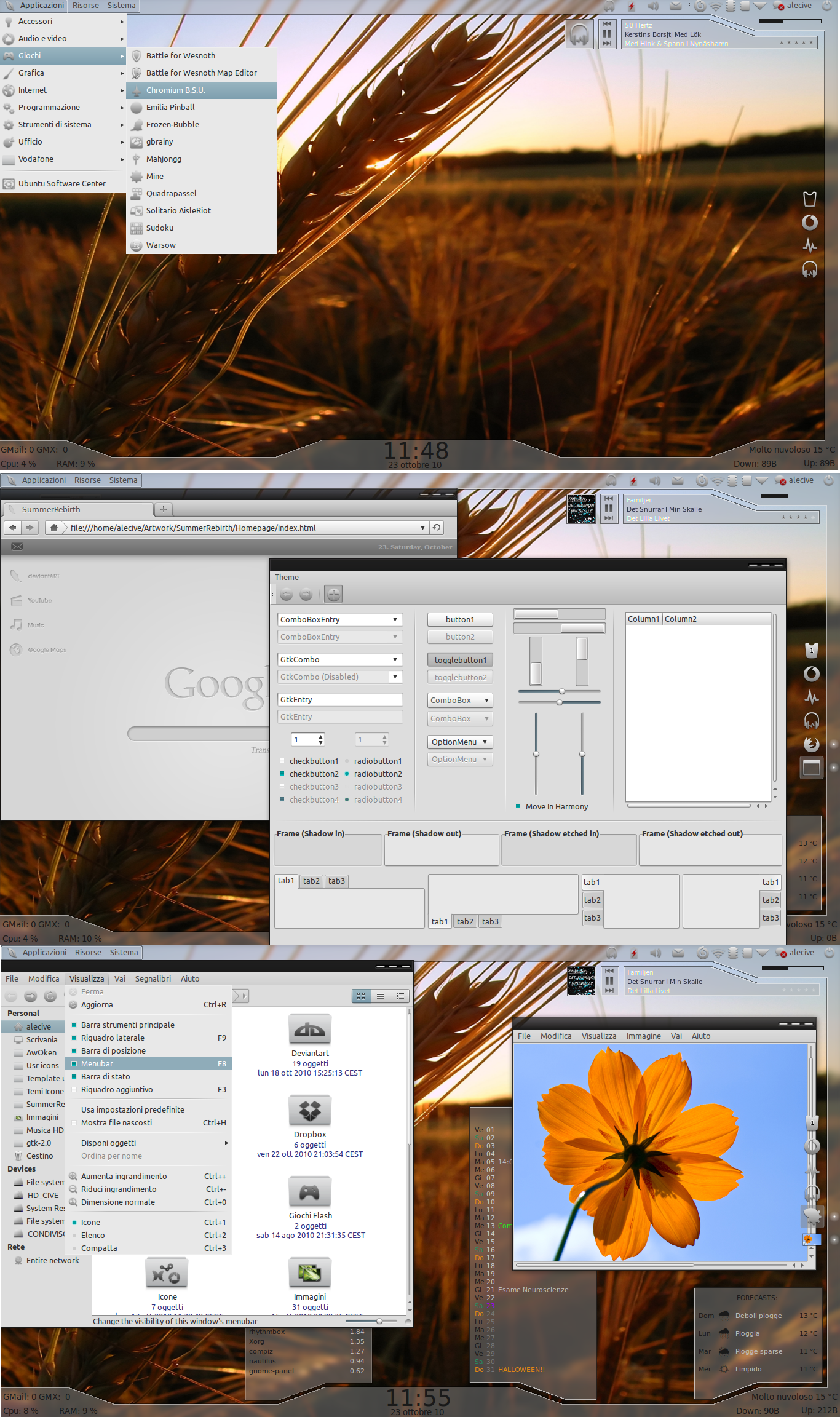
Task: Click the plus toolbar icon in Theme window
Action: tap(333, 594)
